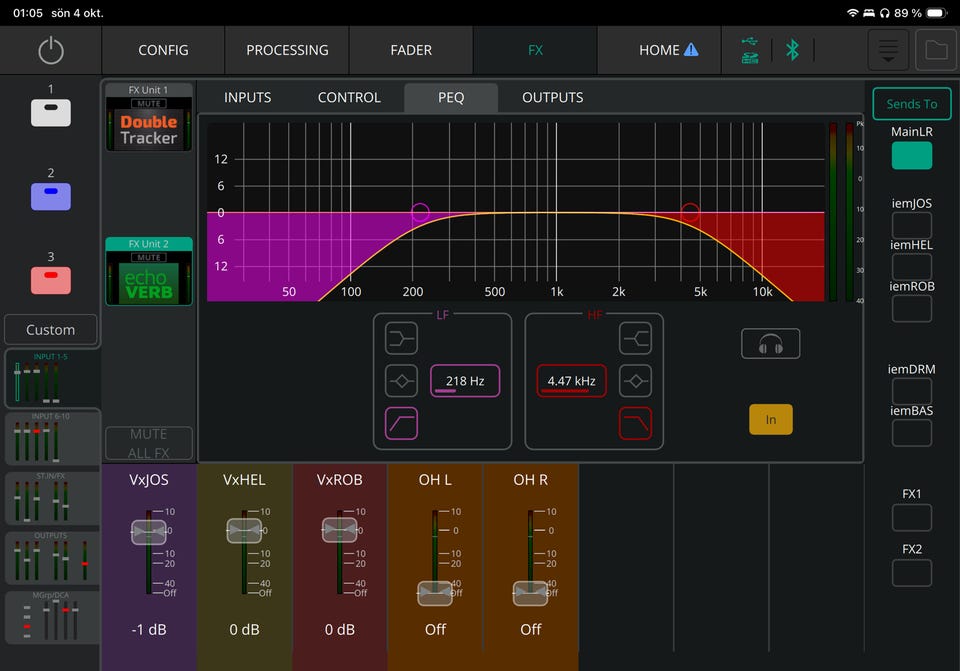
Task: Tap the headphones listen button
Action: [x=770, y=343]
